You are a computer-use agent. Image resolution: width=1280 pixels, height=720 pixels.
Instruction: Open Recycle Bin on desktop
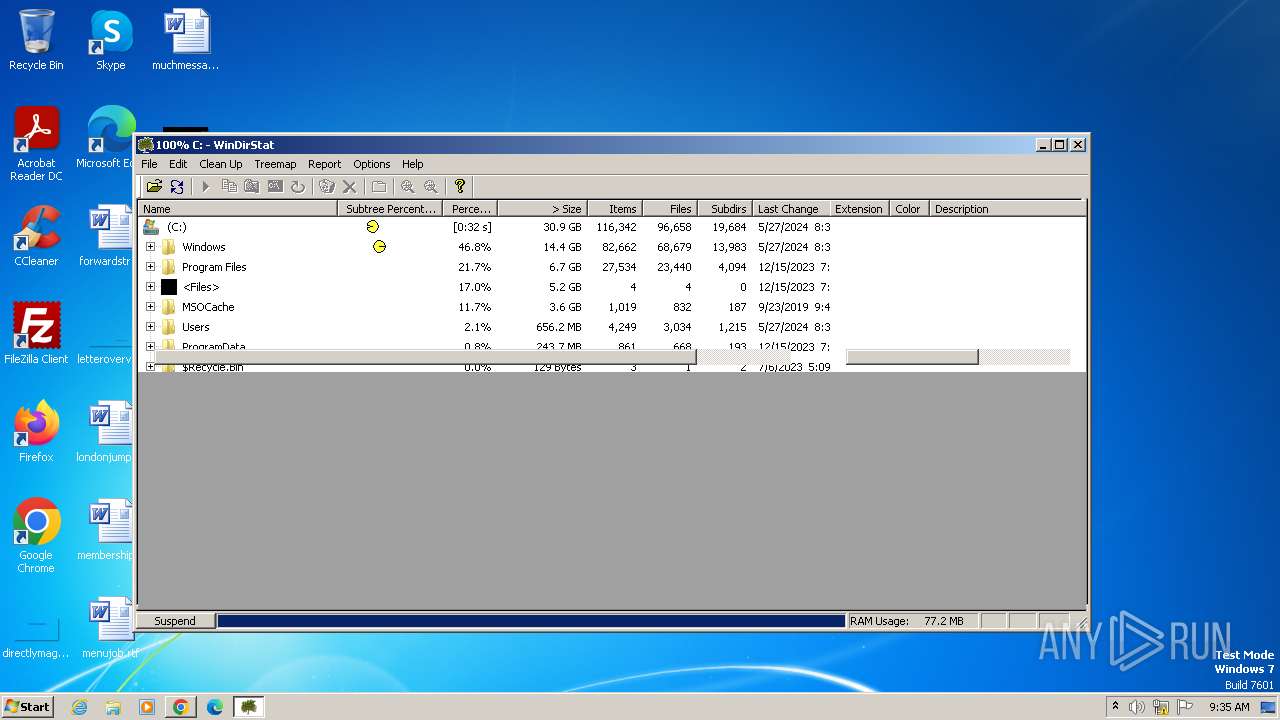36,40
